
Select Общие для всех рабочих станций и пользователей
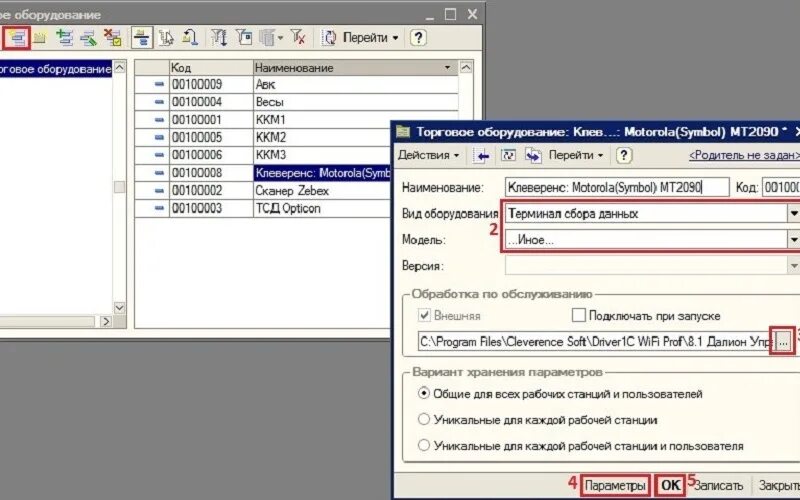423,393
